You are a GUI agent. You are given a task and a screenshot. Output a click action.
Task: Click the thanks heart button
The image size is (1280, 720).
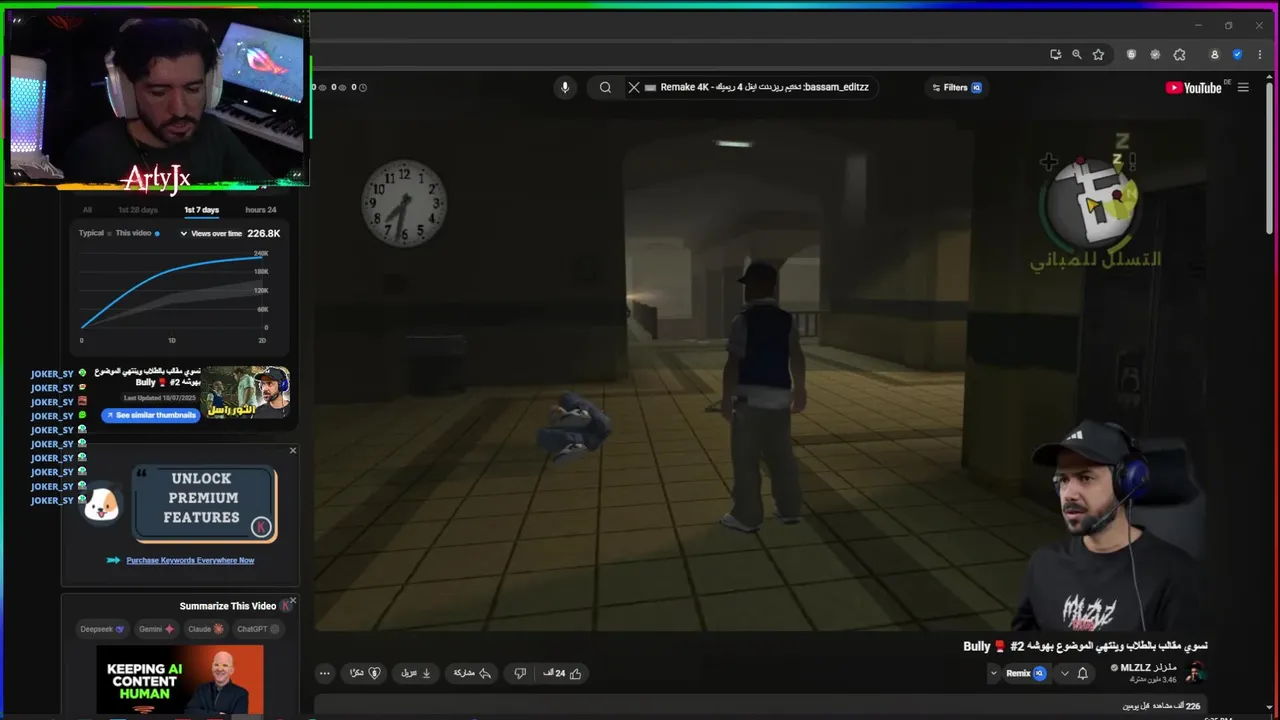pos(365,673)
